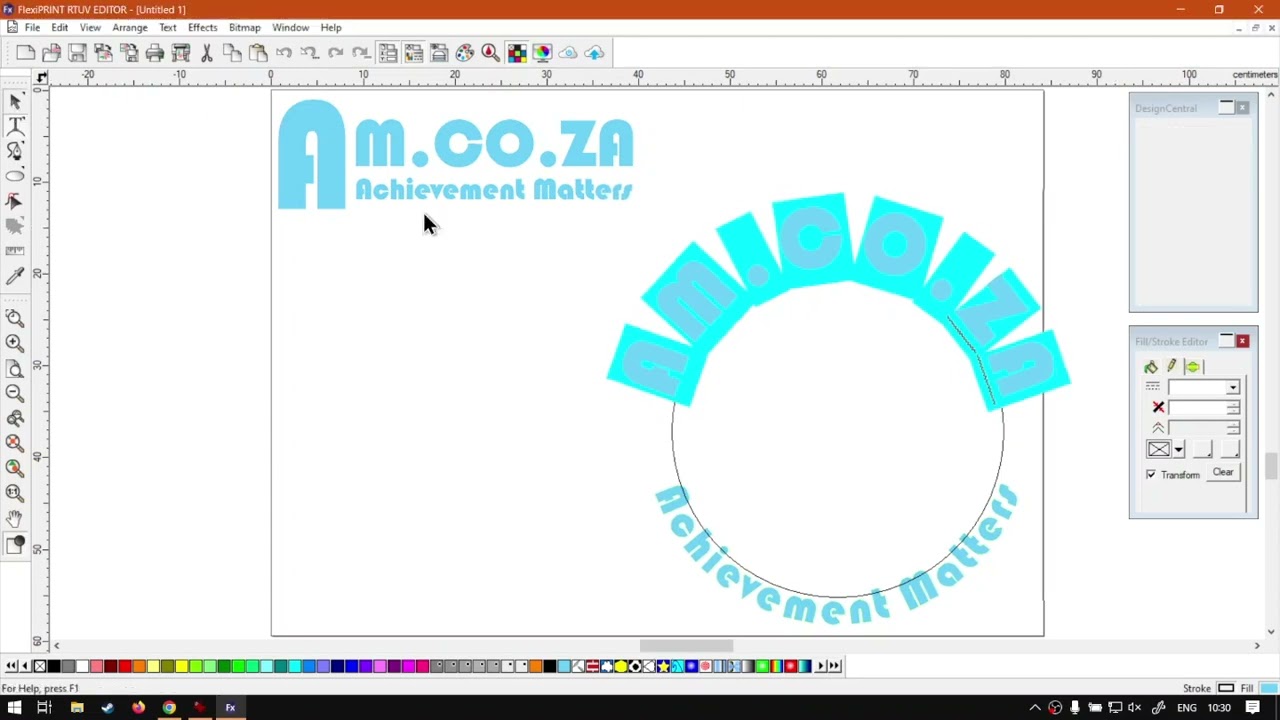Open Chrome from the taskbar
Viewport: 1280px width, 720px height.
click(169, 708)
